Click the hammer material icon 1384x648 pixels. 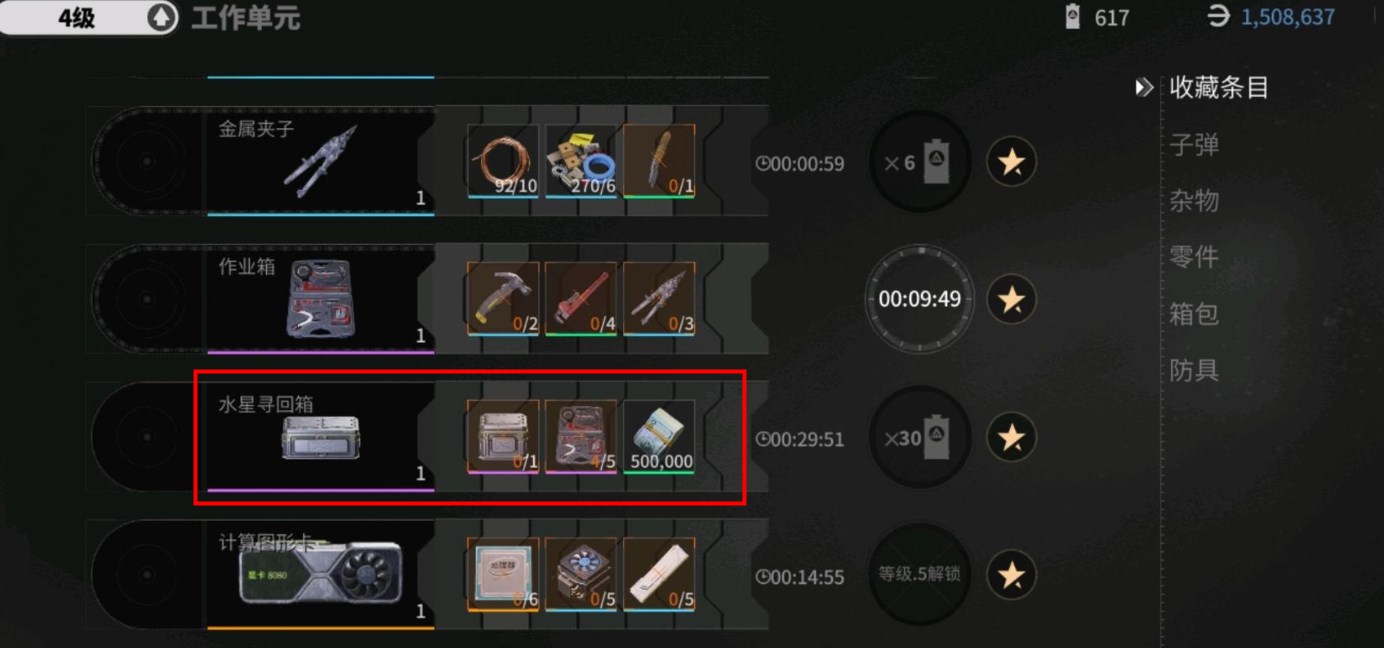pyautogui.click(x=503, y=298)
